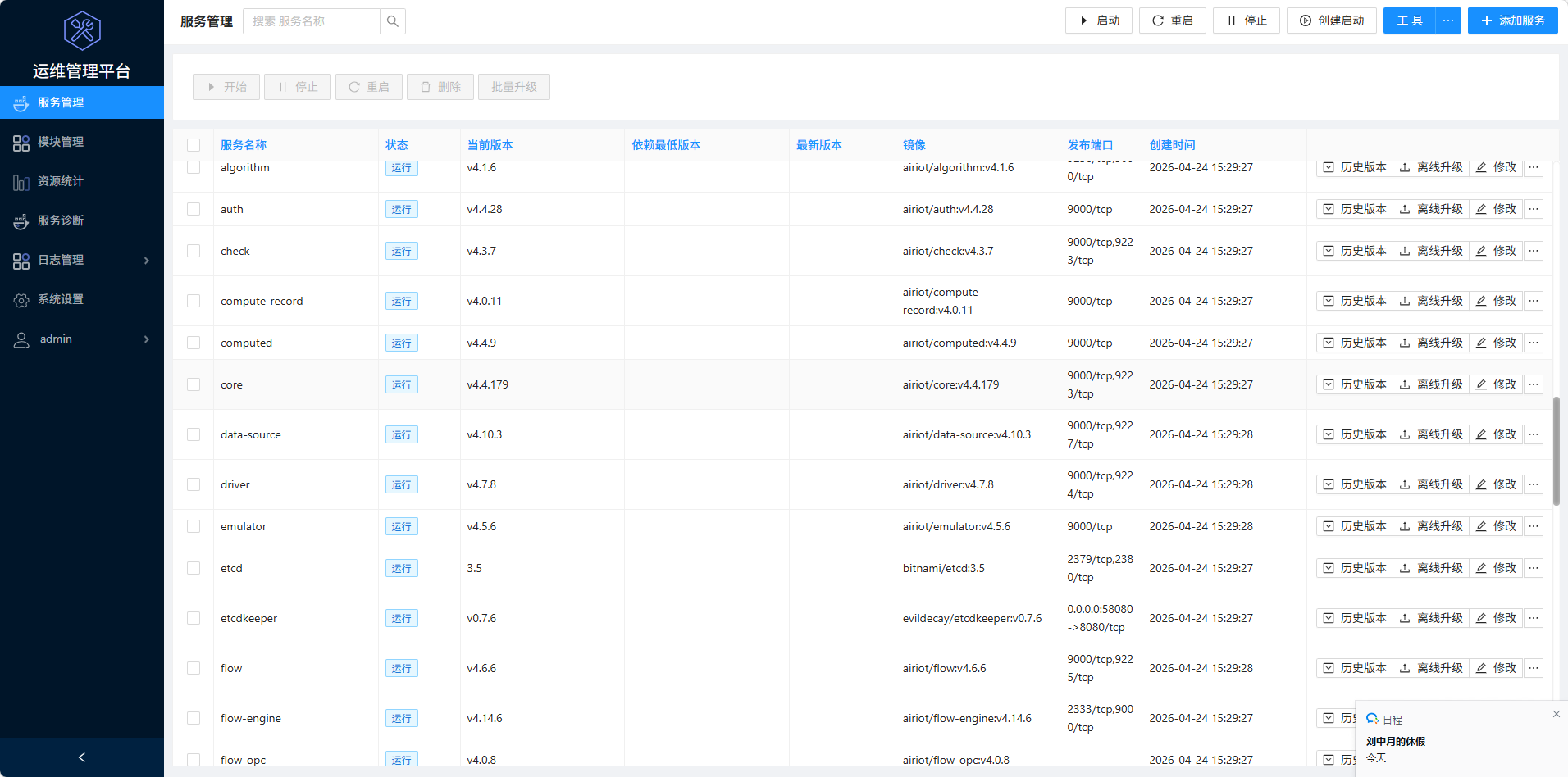Collapse the sidebar with the bottom arrow
This screenshot has height=777, width=1568.
pos(82,757)
